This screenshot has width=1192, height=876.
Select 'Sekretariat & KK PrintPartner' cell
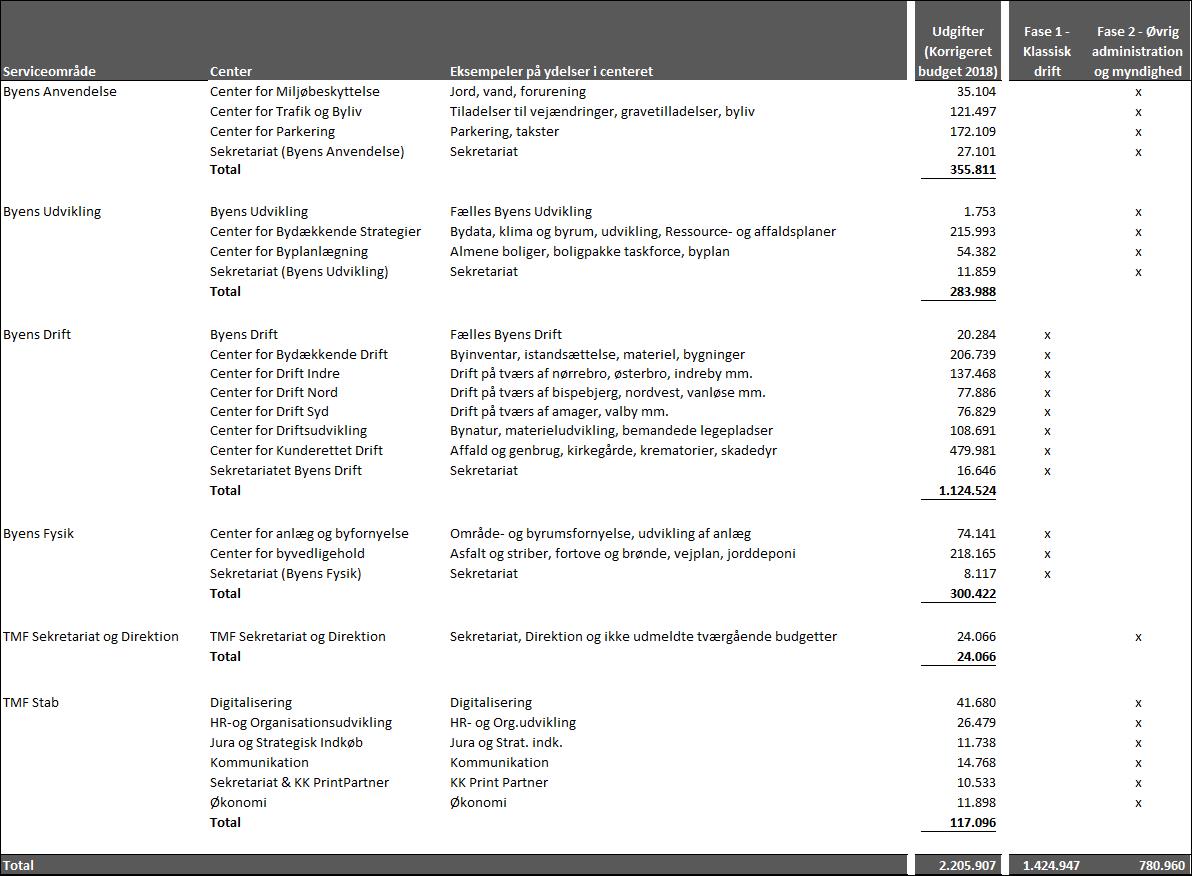[x=300, y=782]
